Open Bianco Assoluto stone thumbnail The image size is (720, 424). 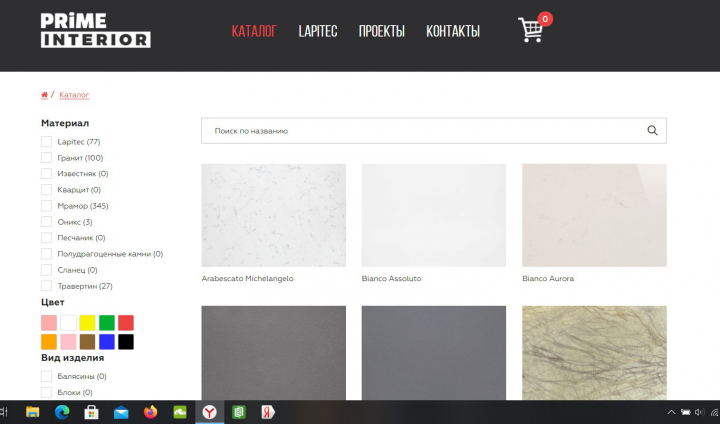434,215
